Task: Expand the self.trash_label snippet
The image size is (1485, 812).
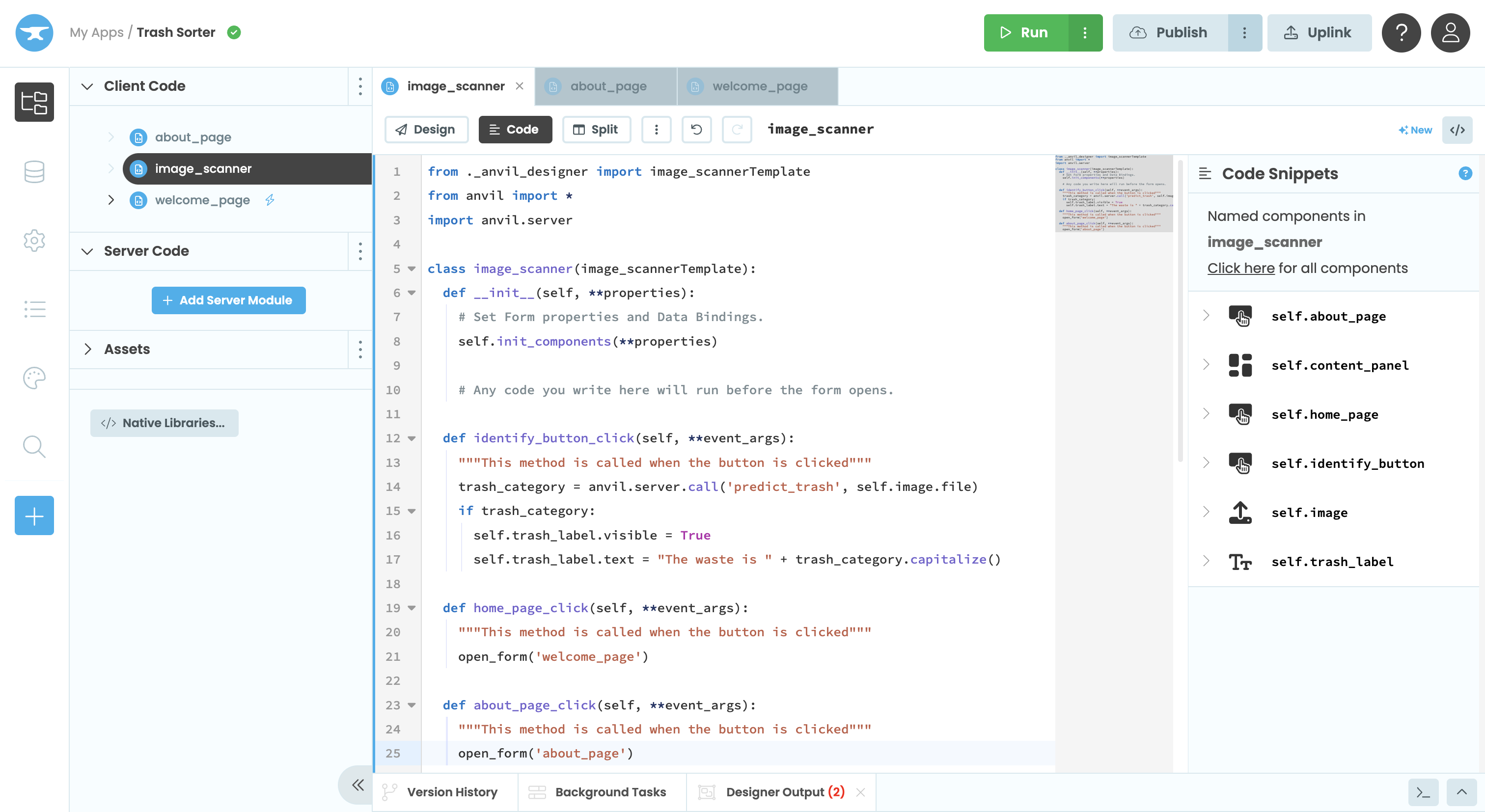Action: tap(1206, 561)
